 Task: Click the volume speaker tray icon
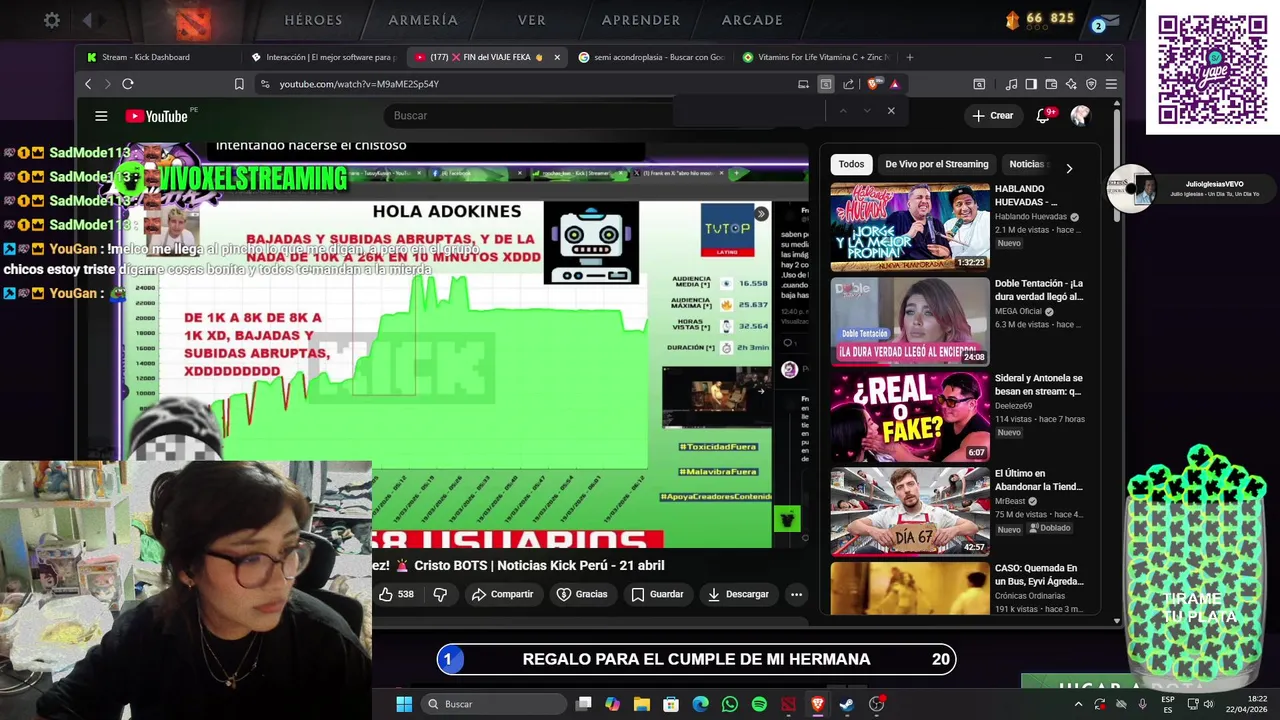click(x=1208, y=704)
